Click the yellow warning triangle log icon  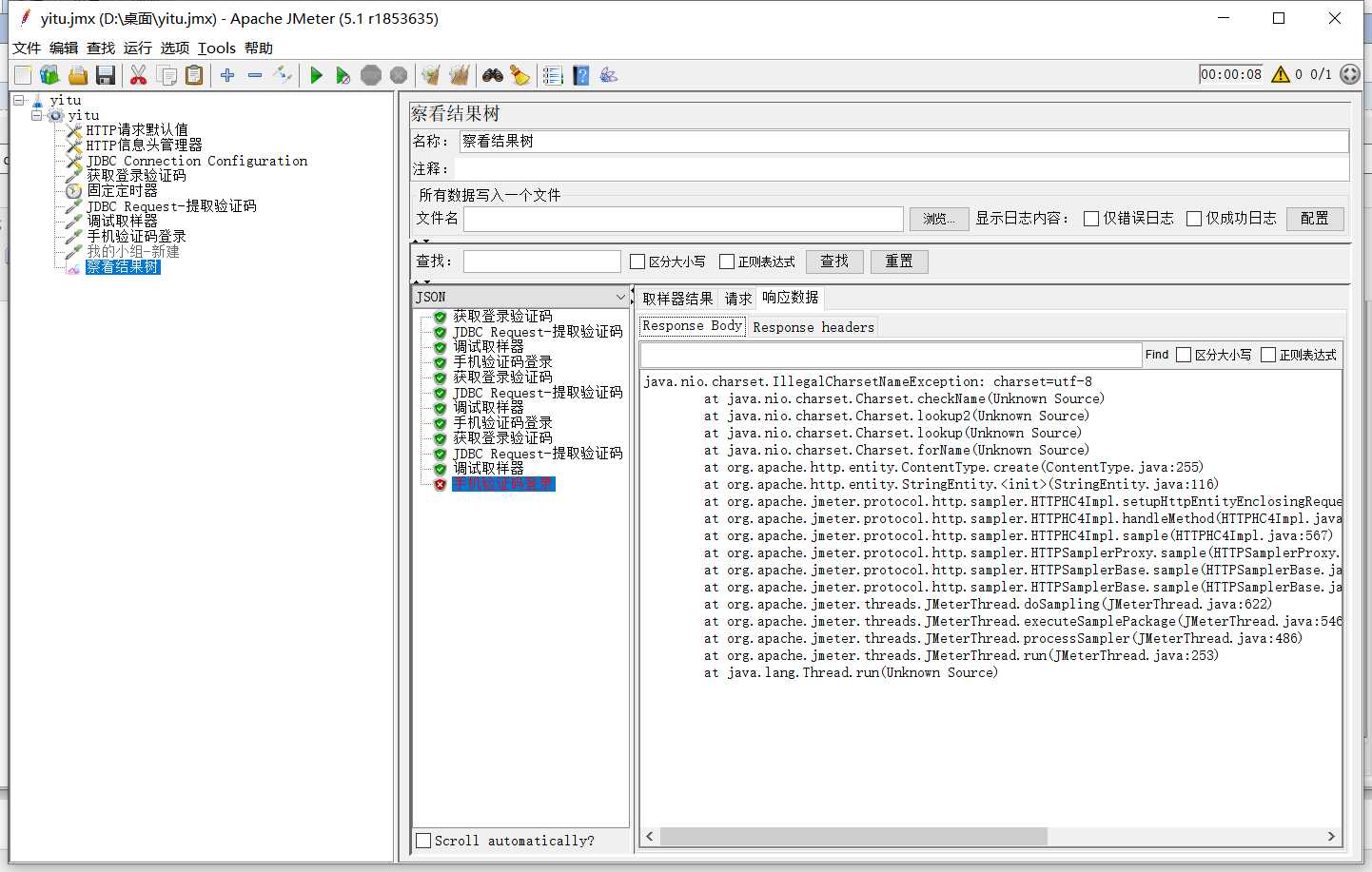point(1281,74)
